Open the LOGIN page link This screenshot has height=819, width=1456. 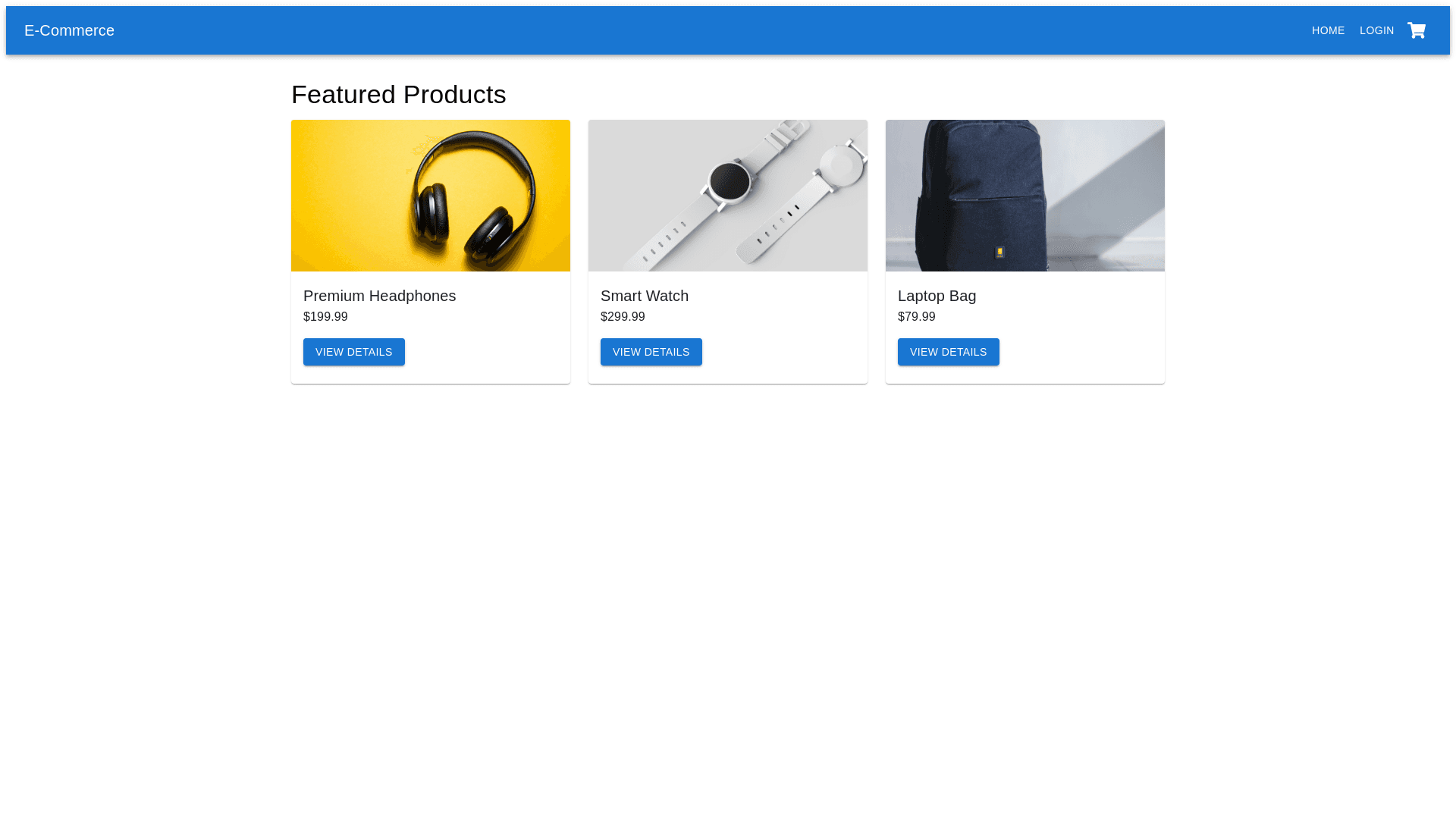coord(1376,30)
